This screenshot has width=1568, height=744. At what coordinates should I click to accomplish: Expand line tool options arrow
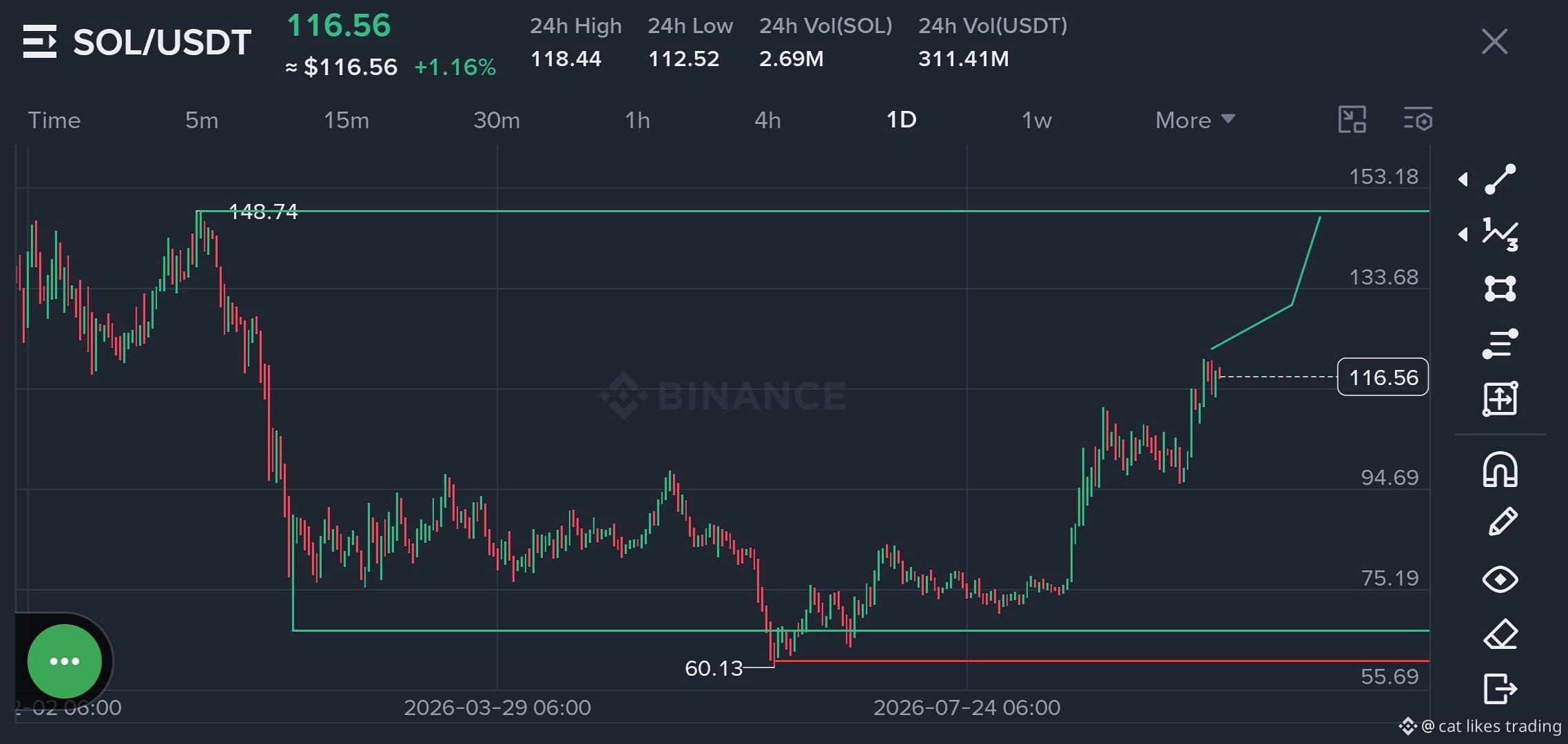tap(1463, 180)
